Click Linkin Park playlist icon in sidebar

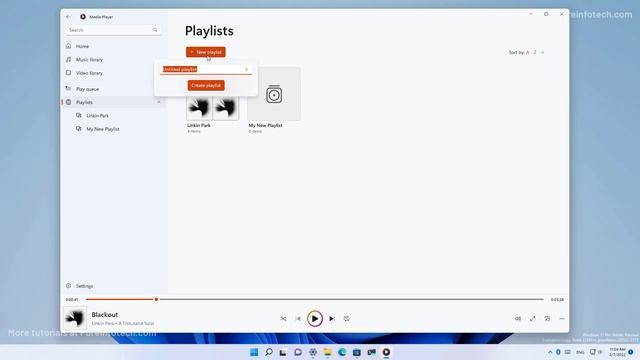(79, 116)
